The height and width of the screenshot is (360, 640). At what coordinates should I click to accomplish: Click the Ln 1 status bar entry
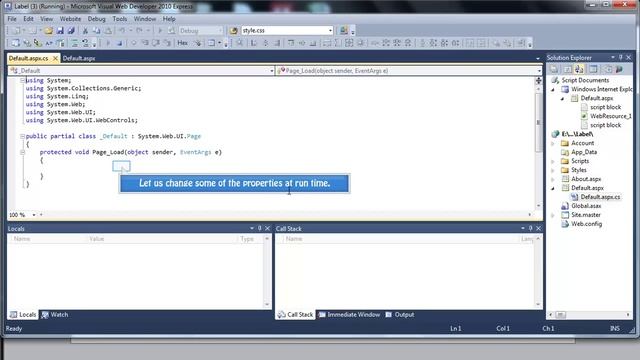(x=456, y=329)
